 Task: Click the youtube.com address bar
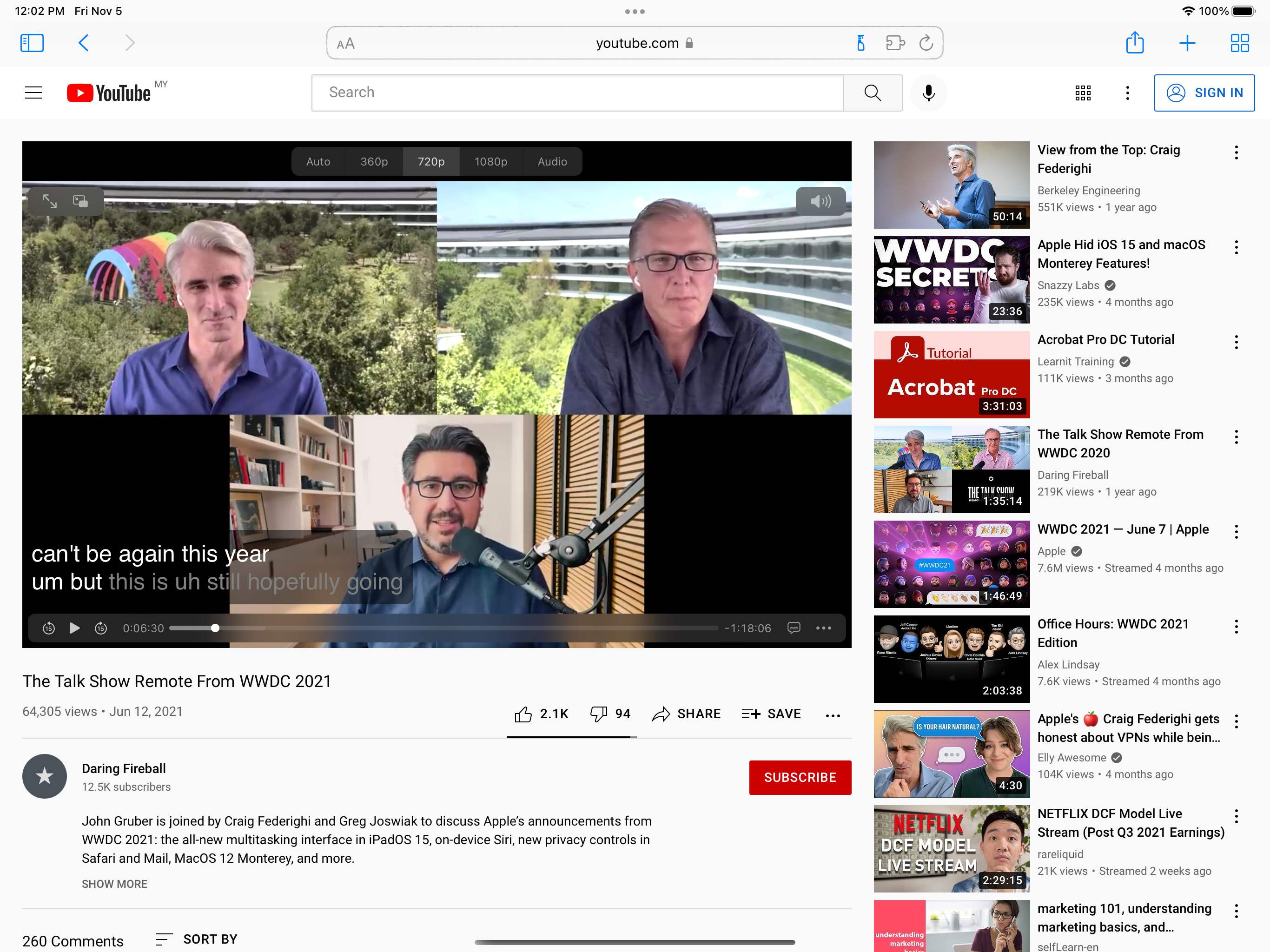tap(635, 43)
